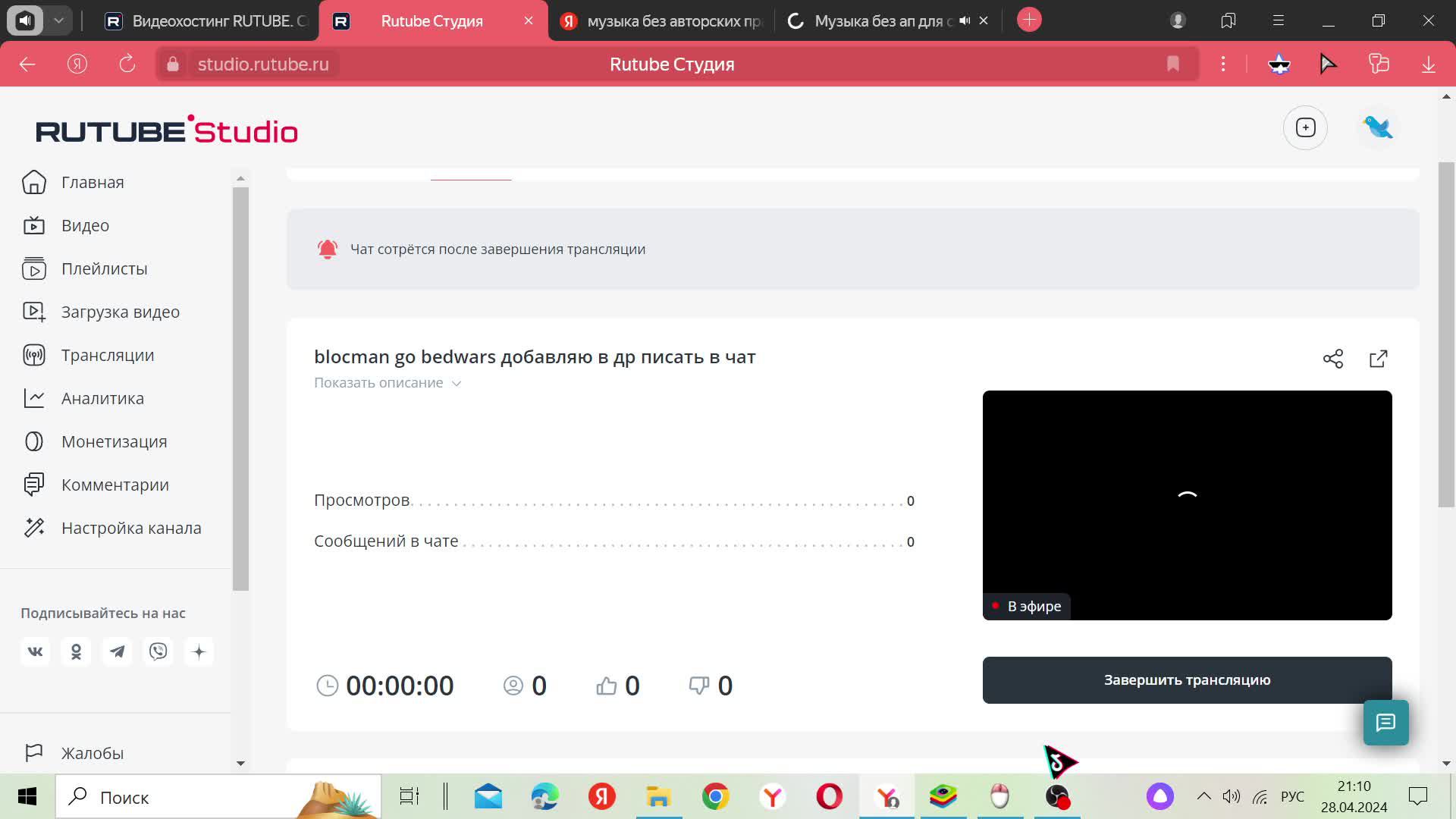Go to Аналитика in the sidebar
The height and width of the screenshot is (819, 1456).
[x=102, y=398]
